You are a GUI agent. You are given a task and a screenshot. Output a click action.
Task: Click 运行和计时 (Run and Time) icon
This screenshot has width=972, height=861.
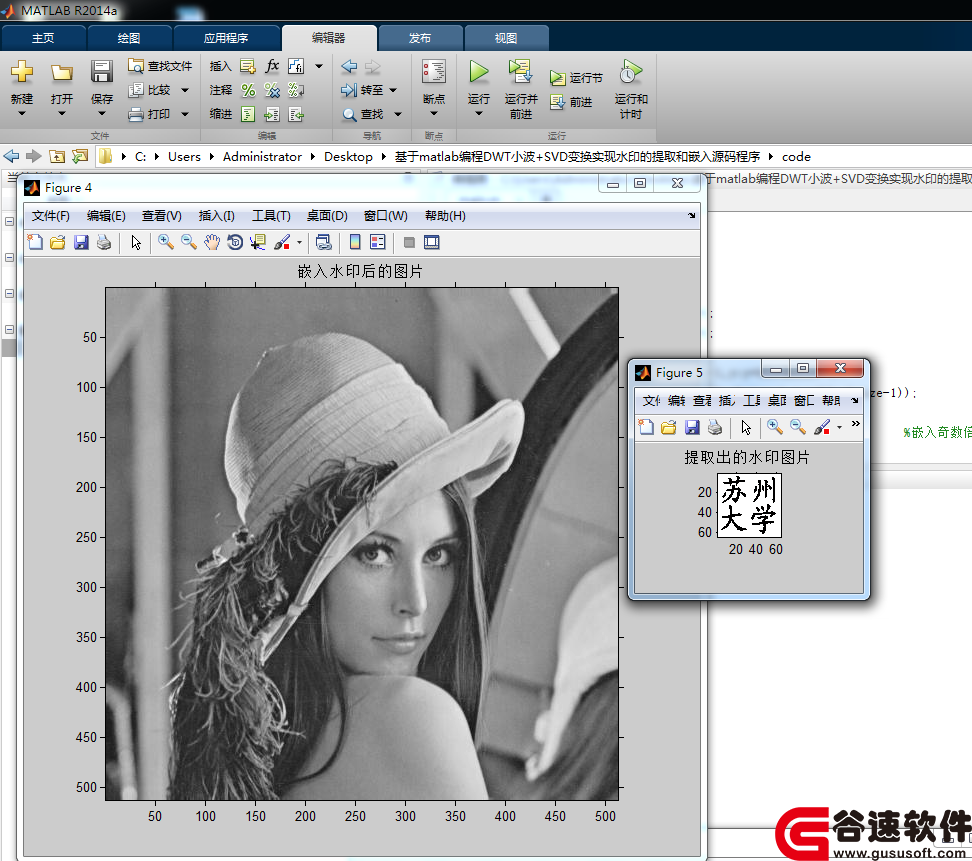631,71
